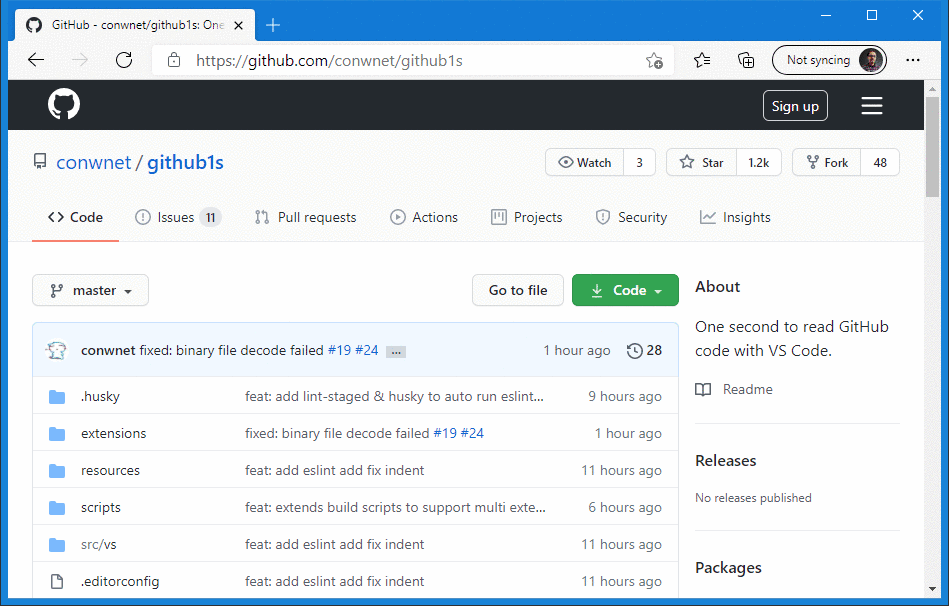Open the extensions folder name
The width and height of the screenshot is (949, 606).
114,433
